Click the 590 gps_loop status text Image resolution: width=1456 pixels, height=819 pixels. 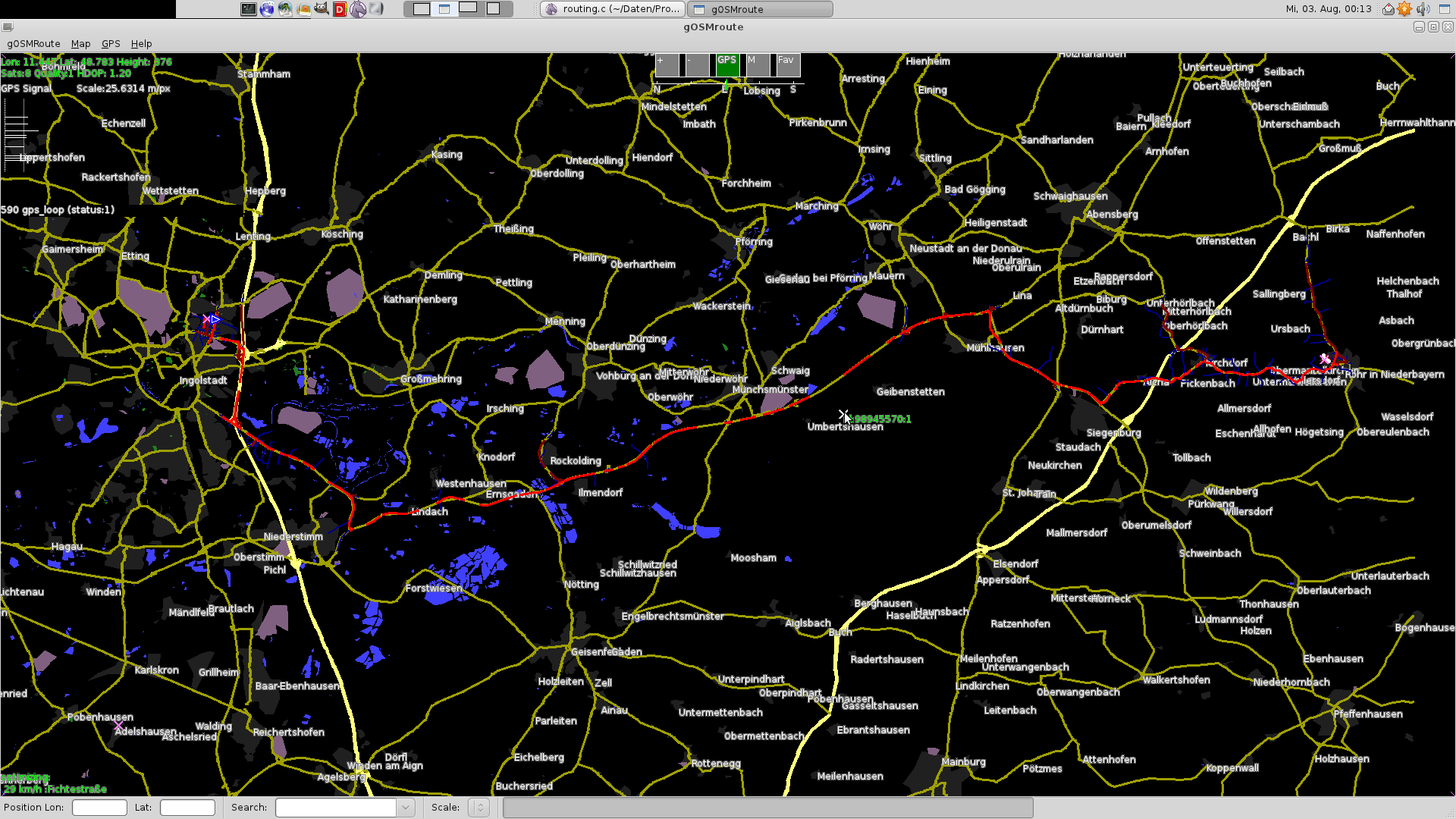(58, 210)
